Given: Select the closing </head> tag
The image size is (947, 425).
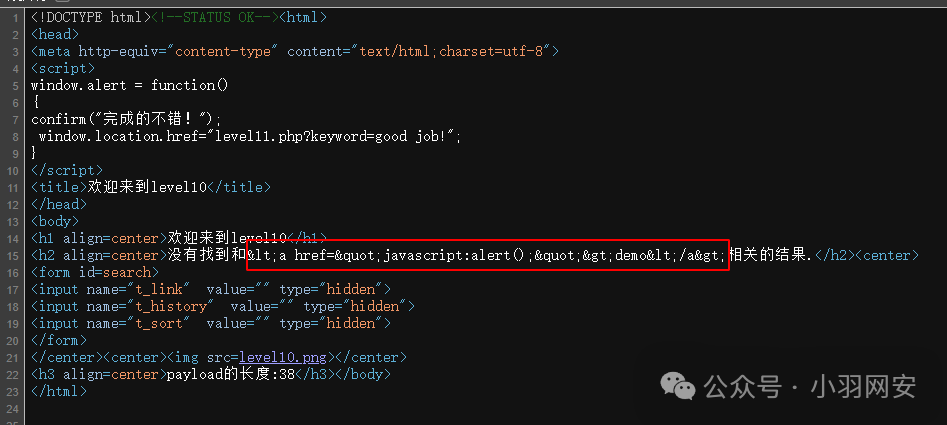Looking at the screenshot, I should [x=59, y=204].
